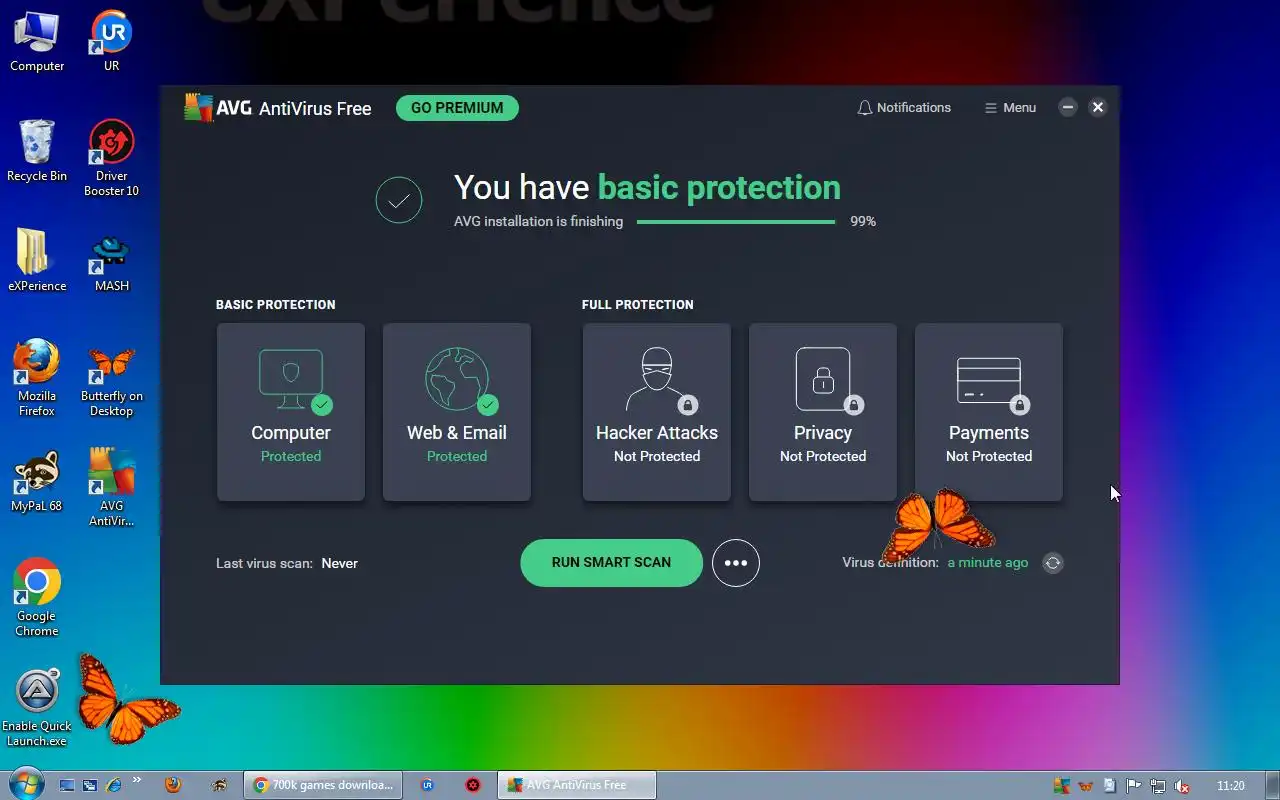Launch the AVG AntiVirus desktop shortcut

[x=111, y=488]
